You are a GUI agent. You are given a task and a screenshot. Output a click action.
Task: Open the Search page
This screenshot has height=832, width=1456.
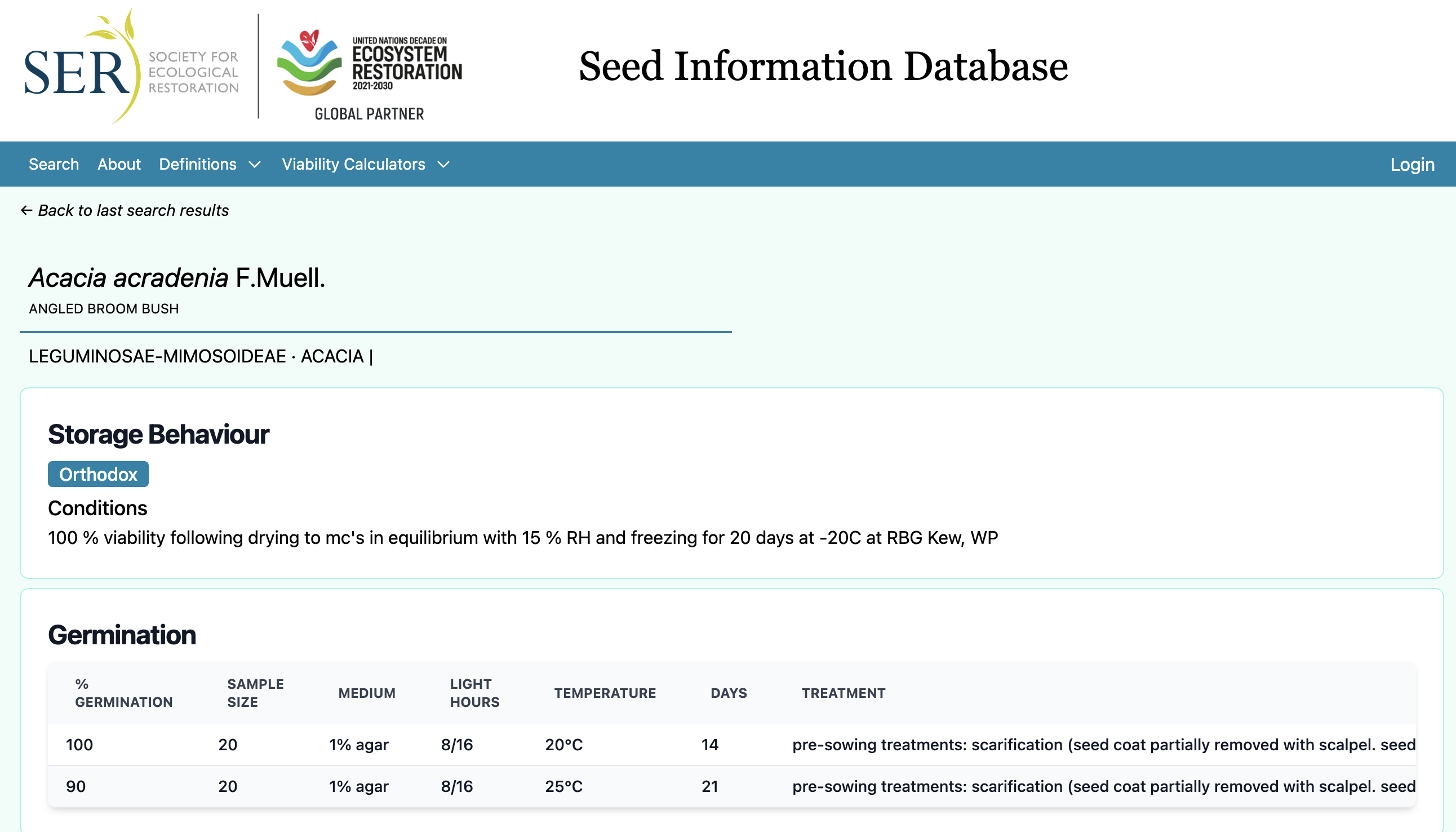point(54,164)
